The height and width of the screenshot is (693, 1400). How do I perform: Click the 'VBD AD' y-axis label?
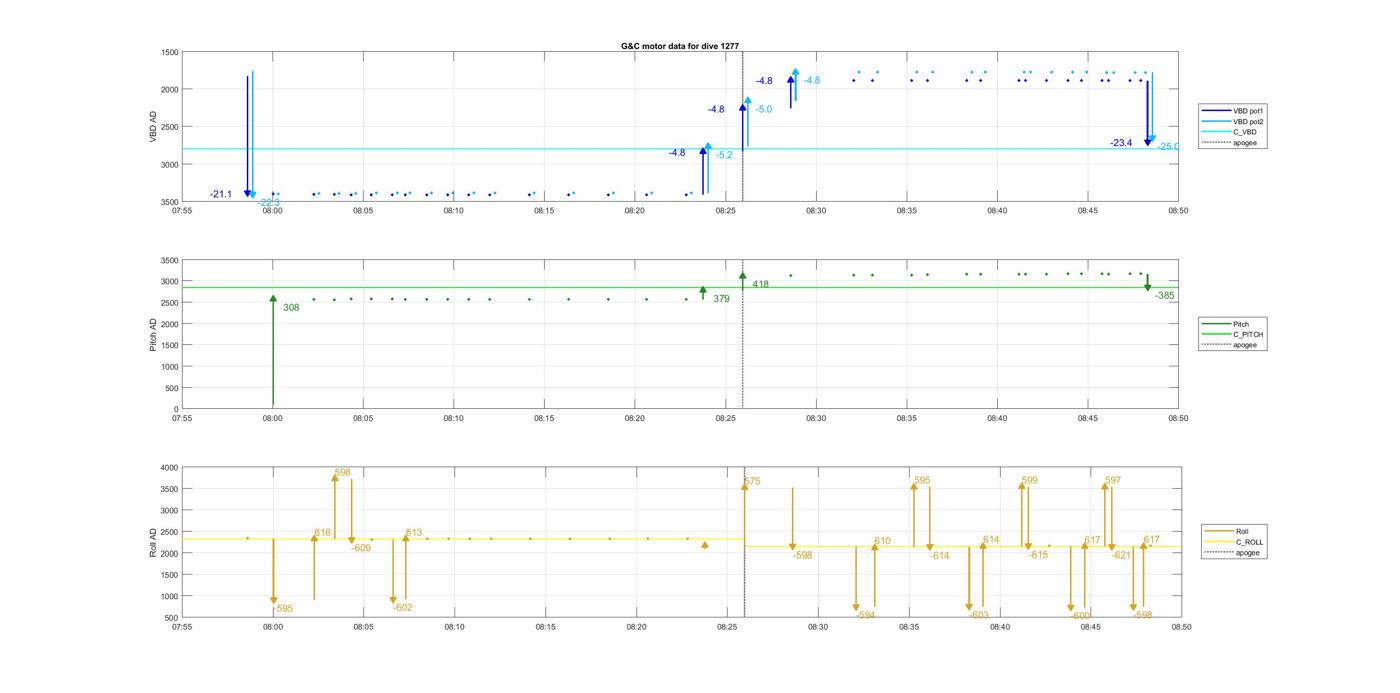click(x=154, y=127)
